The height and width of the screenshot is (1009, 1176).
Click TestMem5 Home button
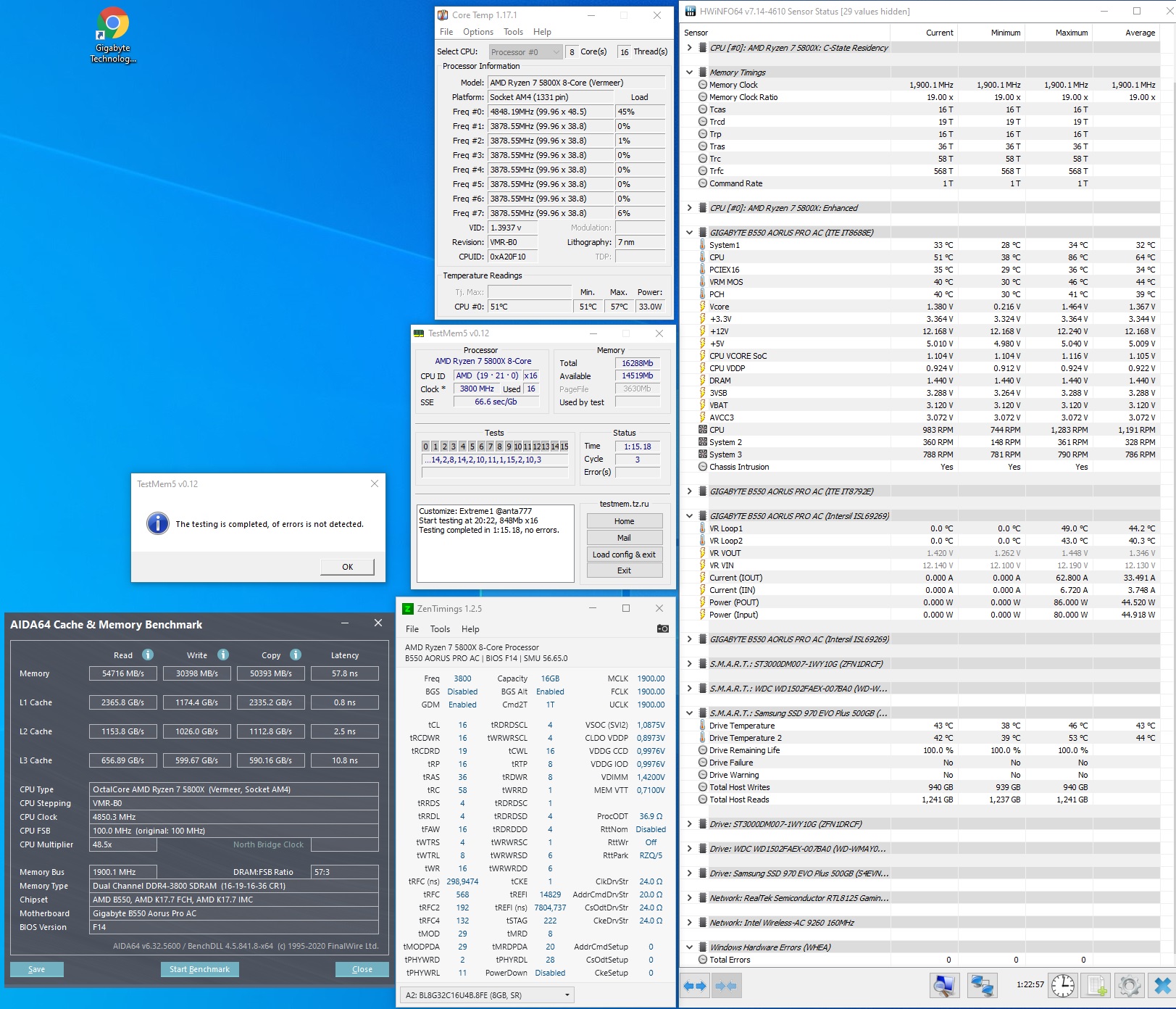[625, 521]
